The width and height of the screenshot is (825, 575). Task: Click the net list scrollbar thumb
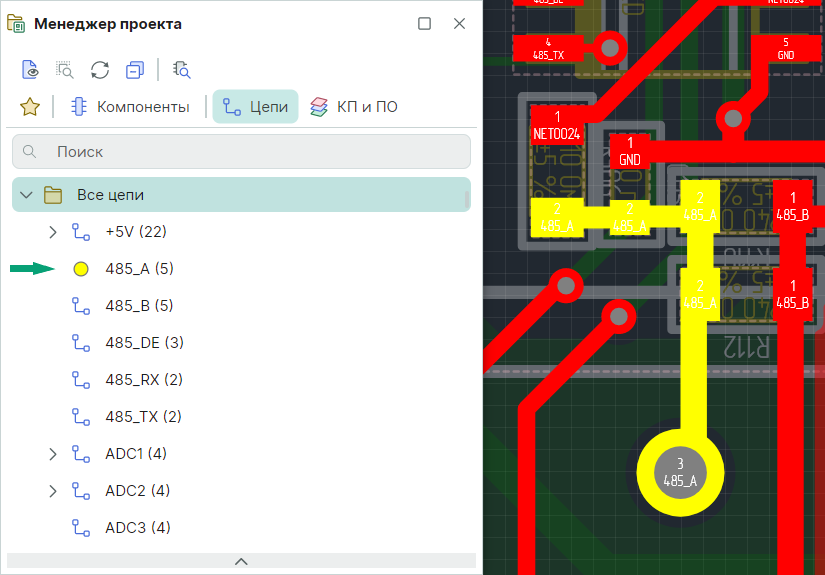click(467, 200)
